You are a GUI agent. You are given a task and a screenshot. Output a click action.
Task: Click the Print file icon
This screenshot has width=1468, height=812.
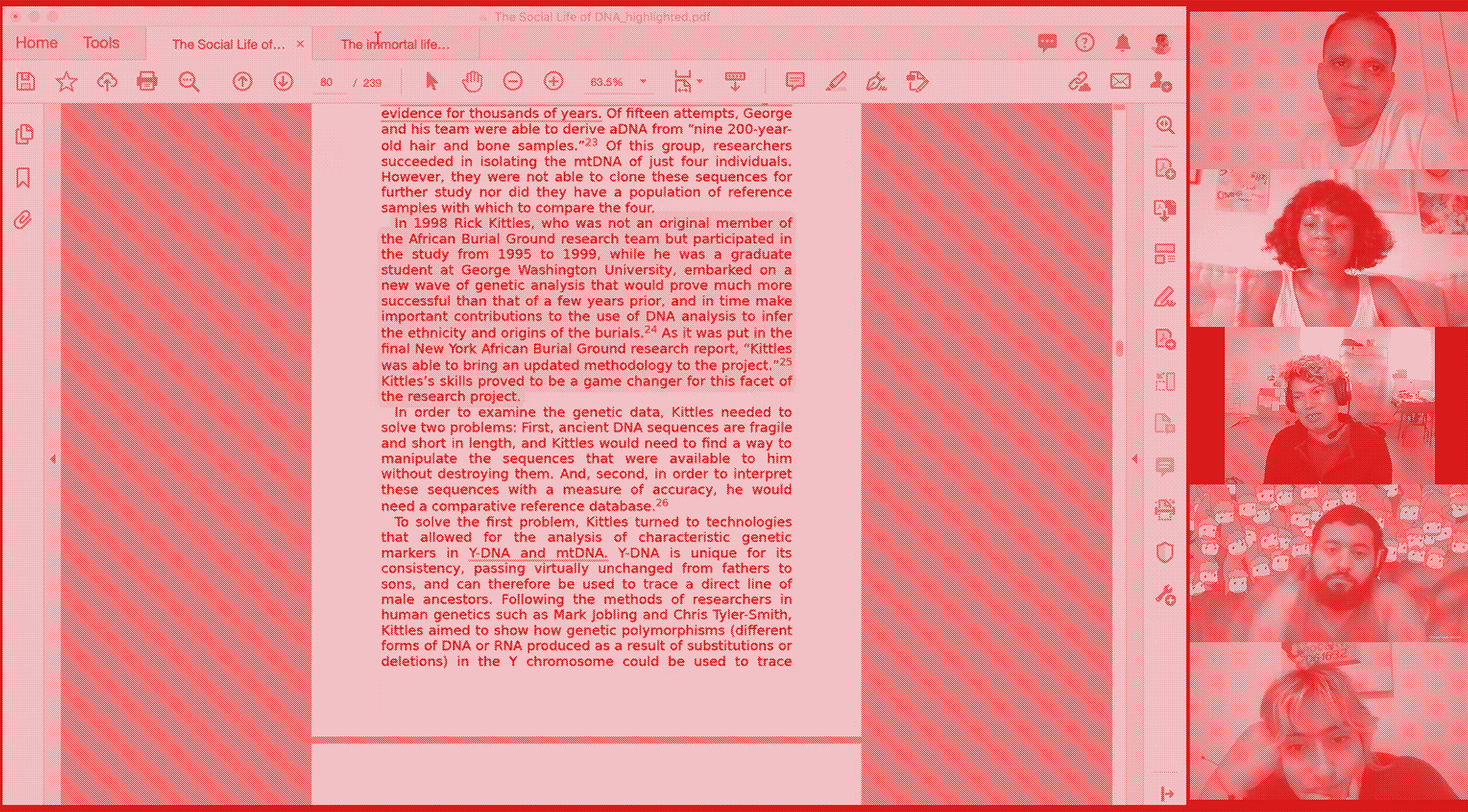[147, 82]
